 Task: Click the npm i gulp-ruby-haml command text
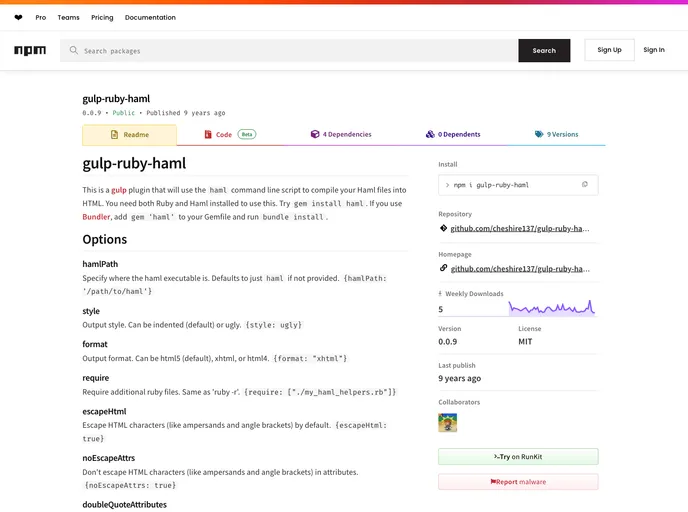coord(491,185)
